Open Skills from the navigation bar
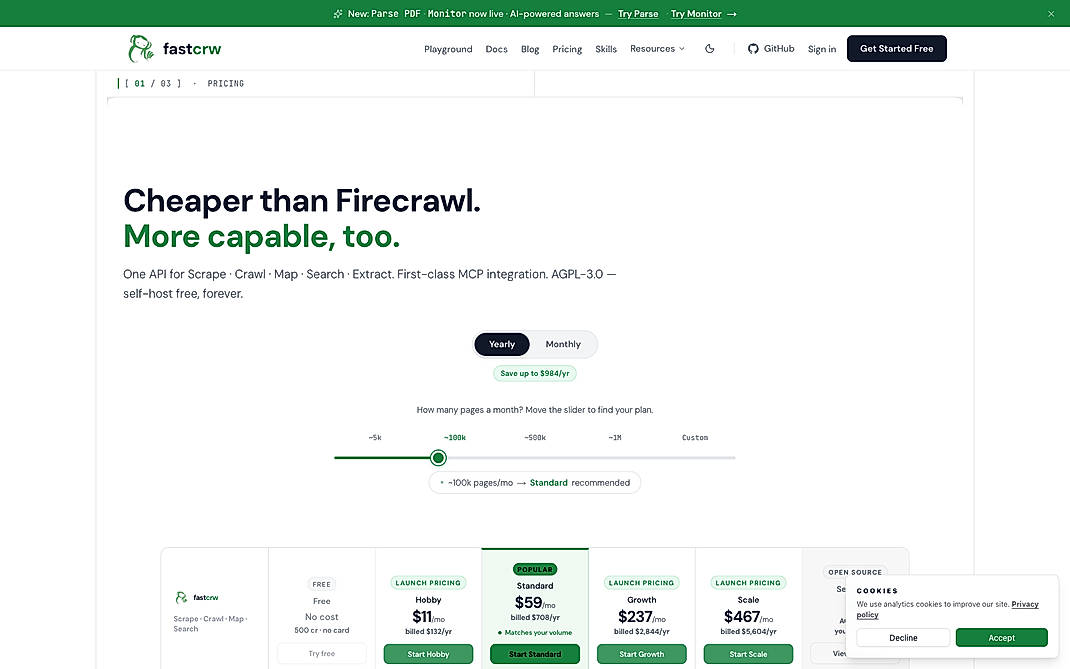 [x=606, y=49]
